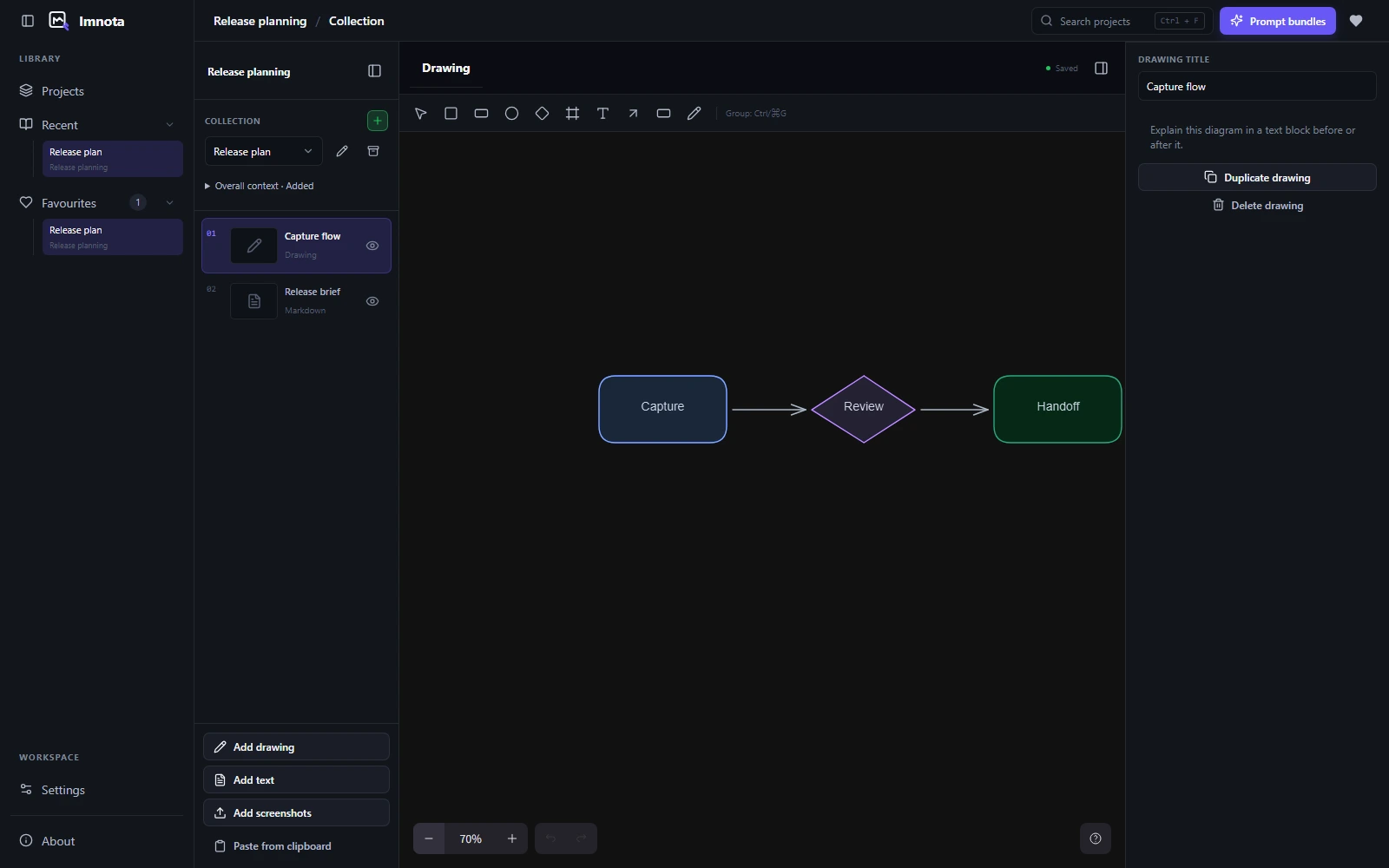Choose rounded rectangle tool between square and circle

[481, 114]
